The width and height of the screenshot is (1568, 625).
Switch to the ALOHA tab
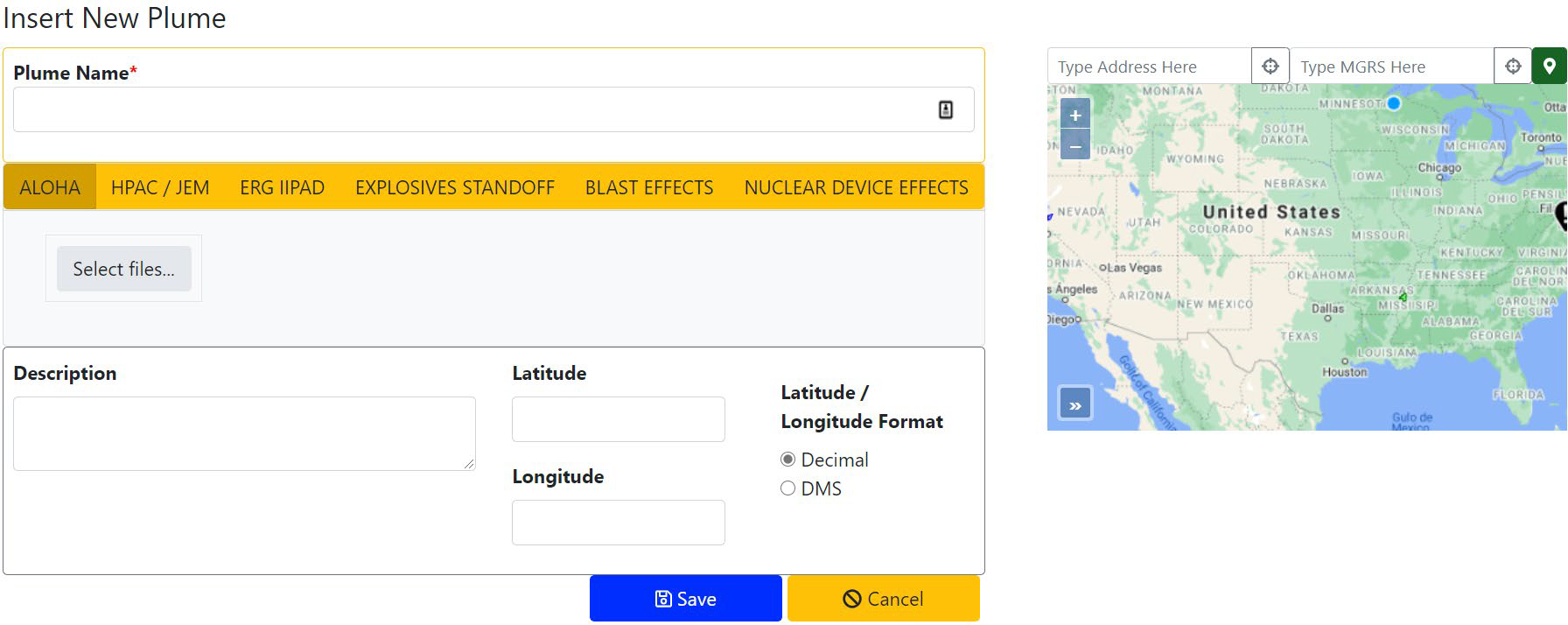click(x=50, y=187)
